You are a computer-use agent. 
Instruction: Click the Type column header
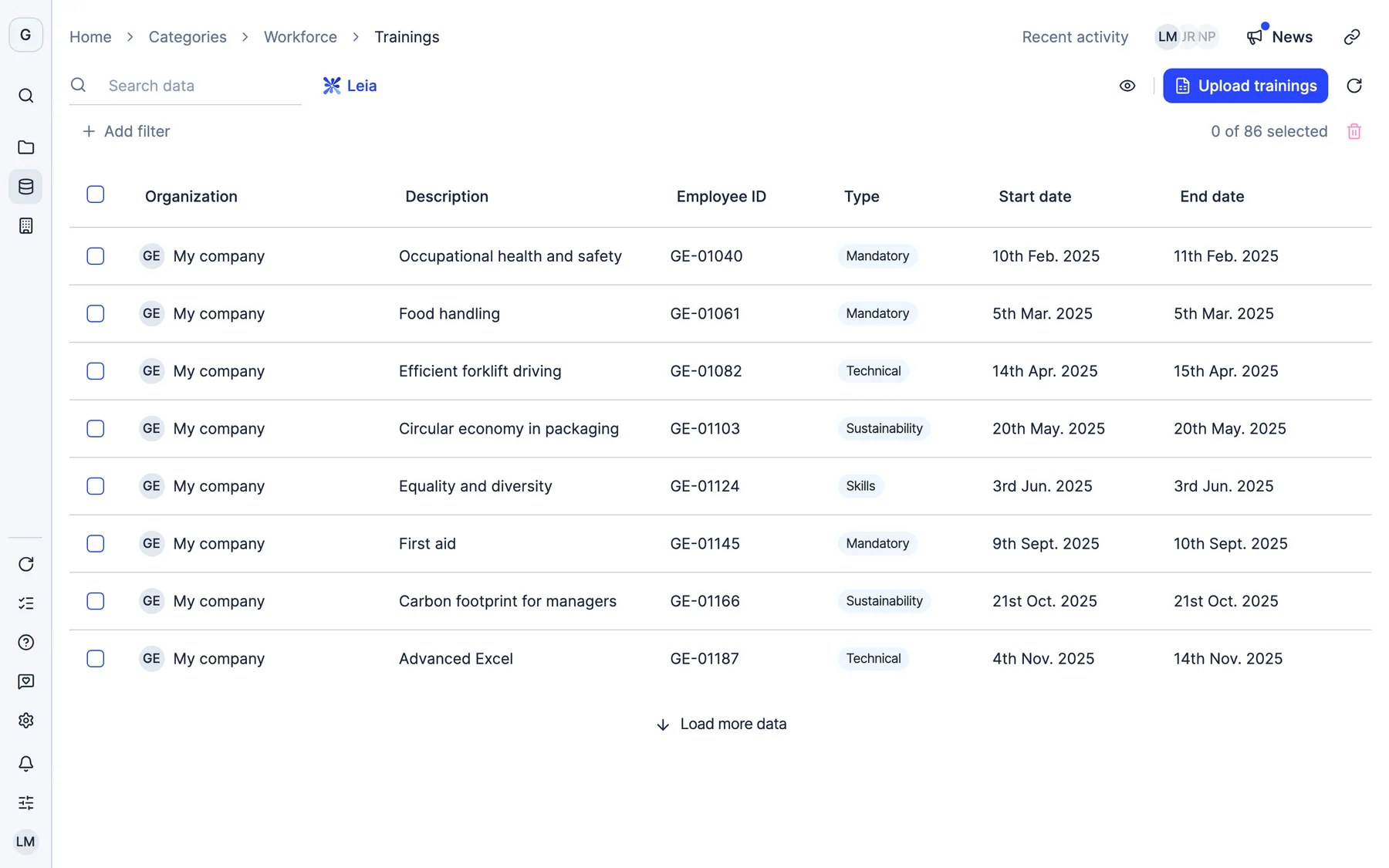[862, 197]
